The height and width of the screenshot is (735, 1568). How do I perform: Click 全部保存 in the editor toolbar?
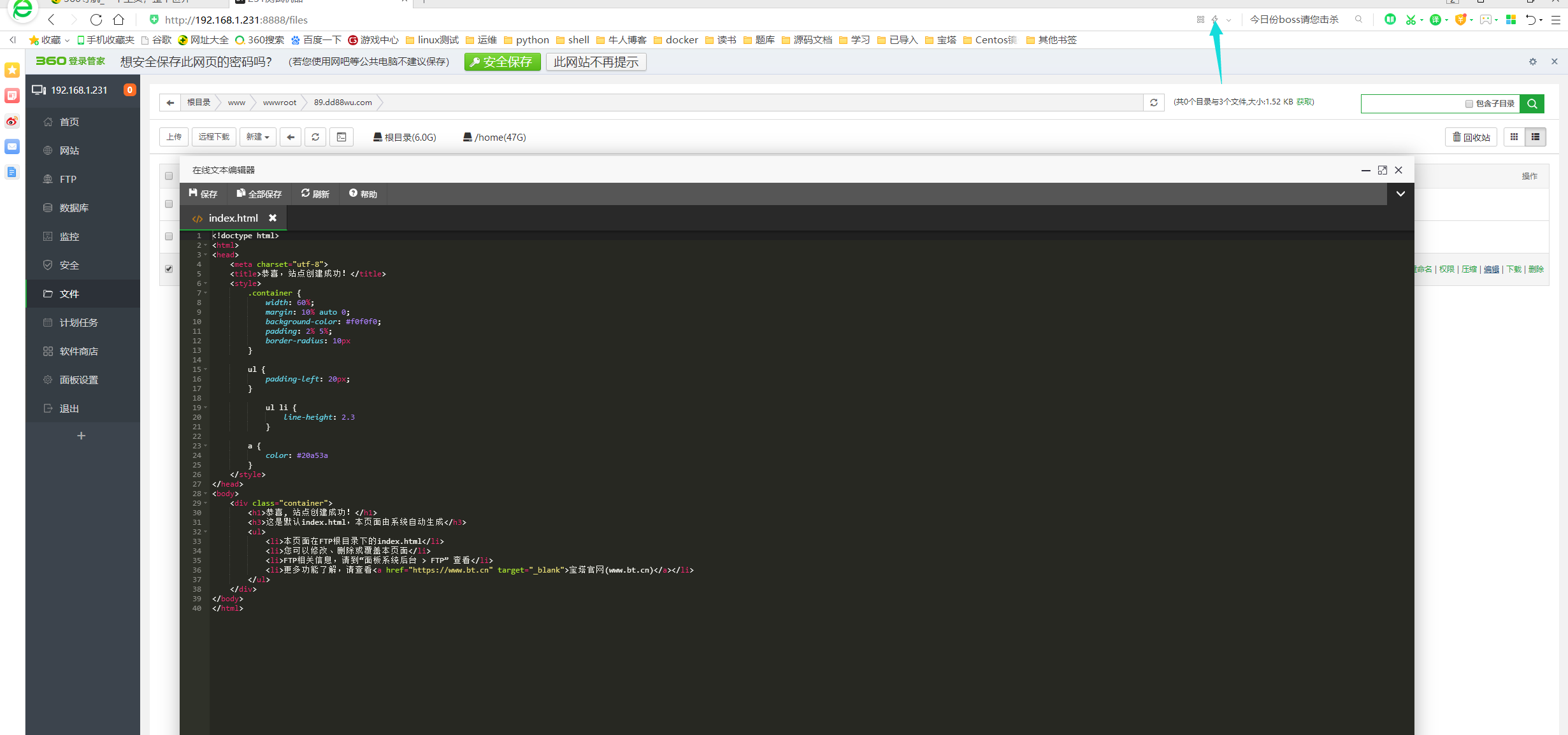pos(259,194)
